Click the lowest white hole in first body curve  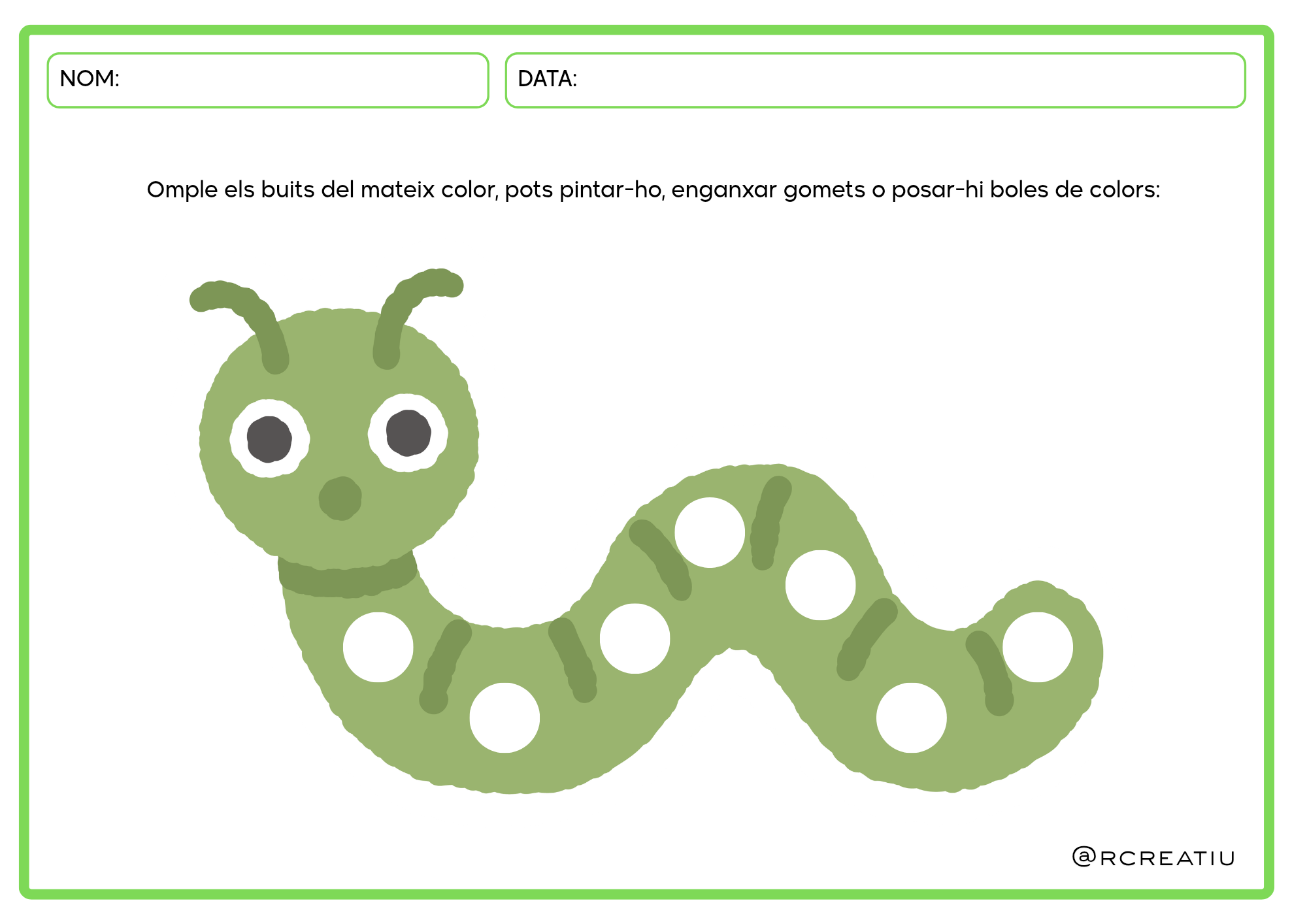pos(505,718)
